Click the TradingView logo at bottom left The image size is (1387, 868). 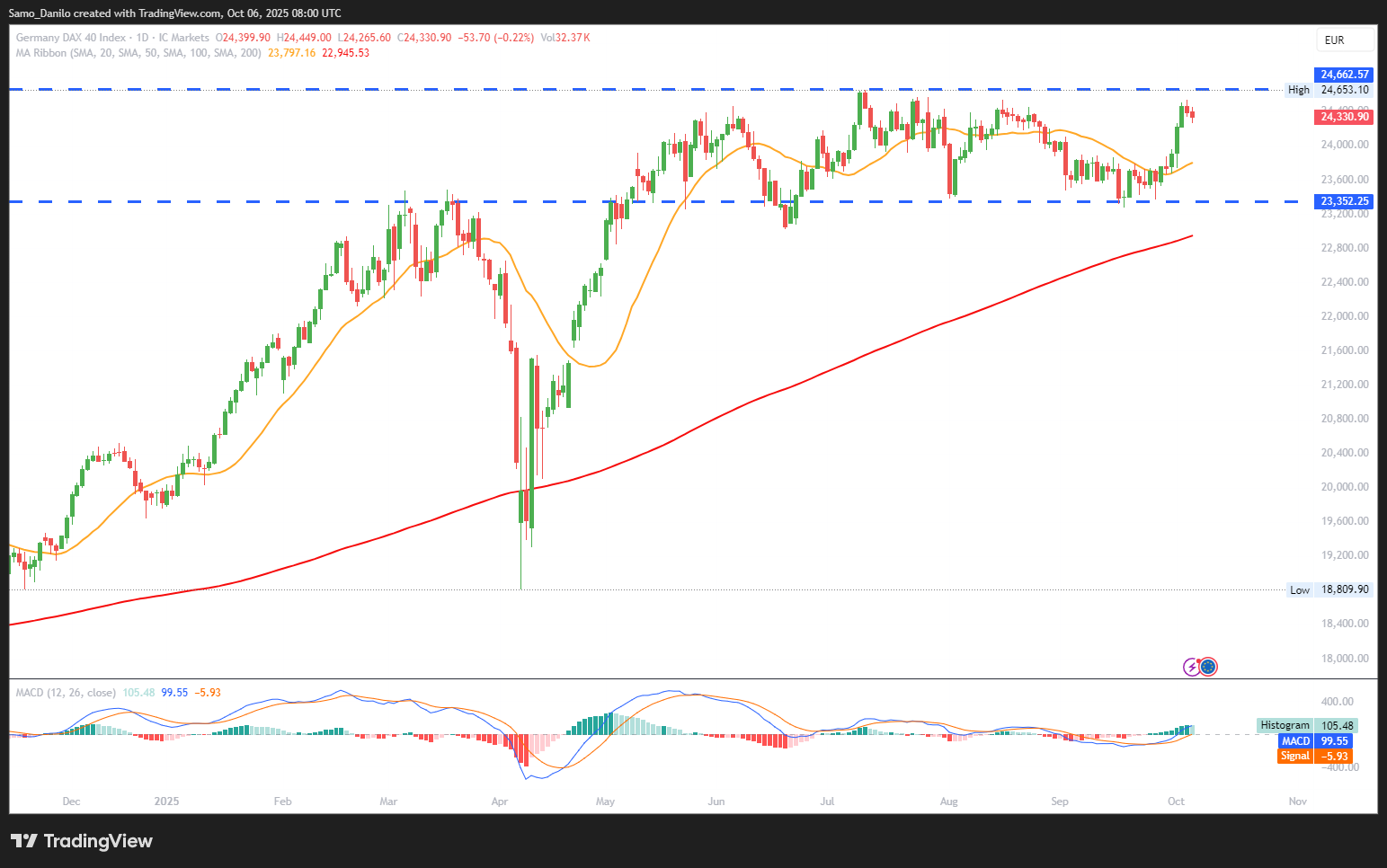pyautogui.click(x=81, y=841)
